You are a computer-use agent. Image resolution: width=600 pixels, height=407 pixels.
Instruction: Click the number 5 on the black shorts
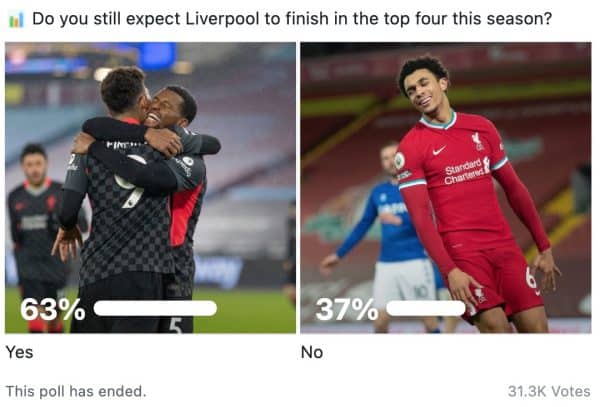pyautogui.click(x=176, y=326)
